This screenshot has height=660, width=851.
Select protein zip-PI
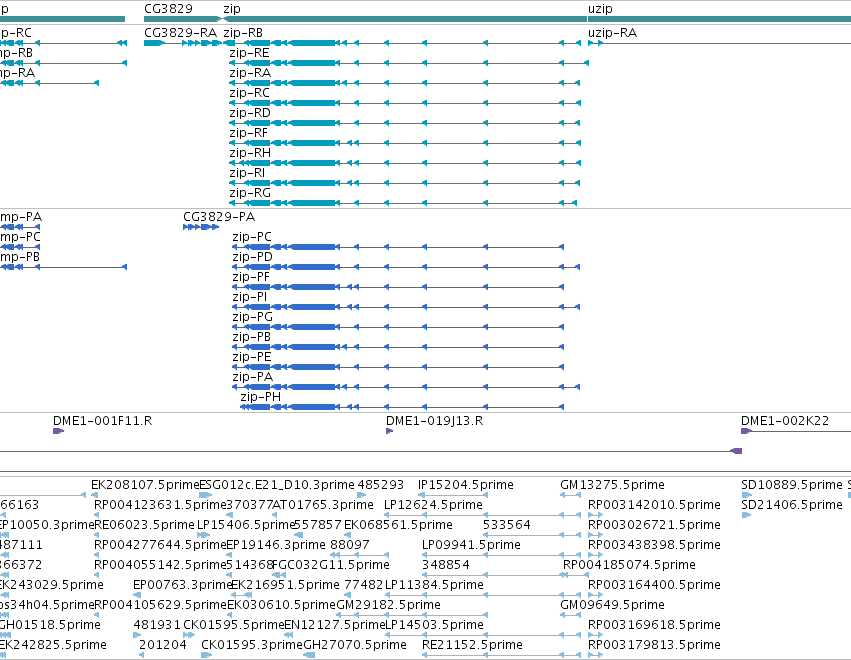(x=250, y=297)
